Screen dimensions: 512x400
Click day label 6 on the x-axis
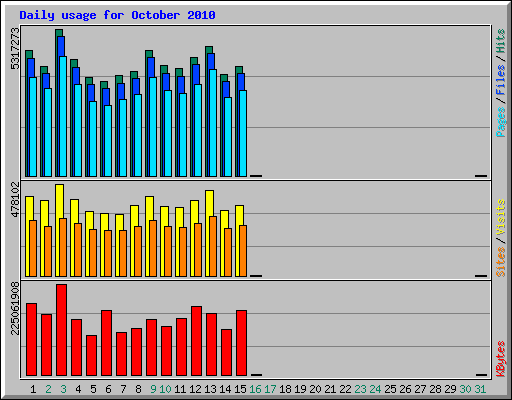click(108, 389)
